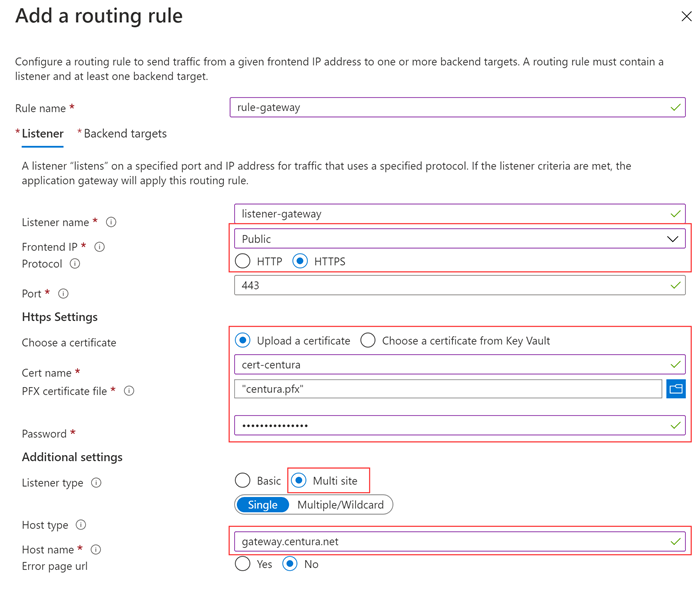Switch host type to Single
700x602 pixels.
(262, 505)
